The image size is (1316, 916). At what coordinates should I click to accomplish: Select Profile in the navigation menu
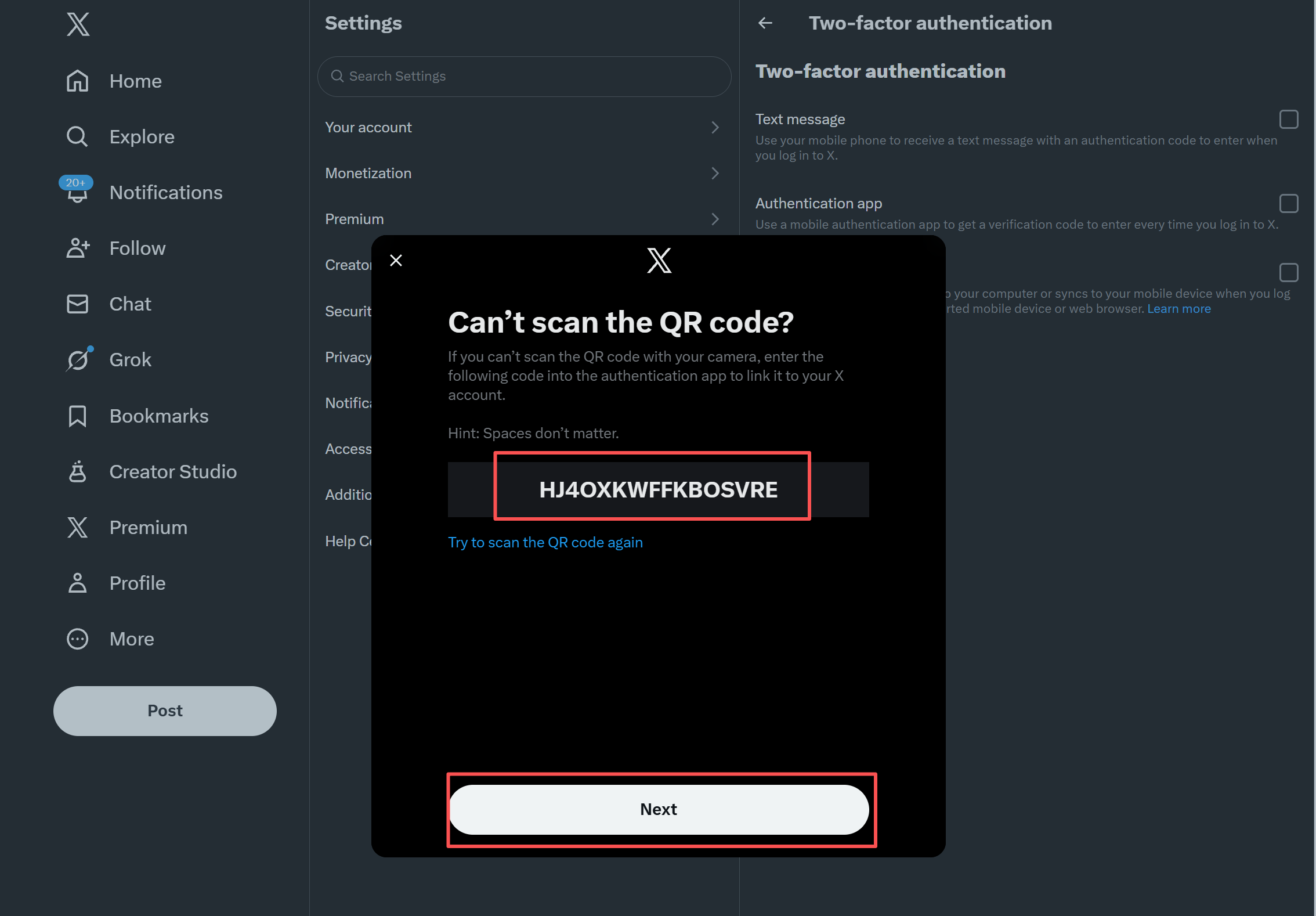116,583
